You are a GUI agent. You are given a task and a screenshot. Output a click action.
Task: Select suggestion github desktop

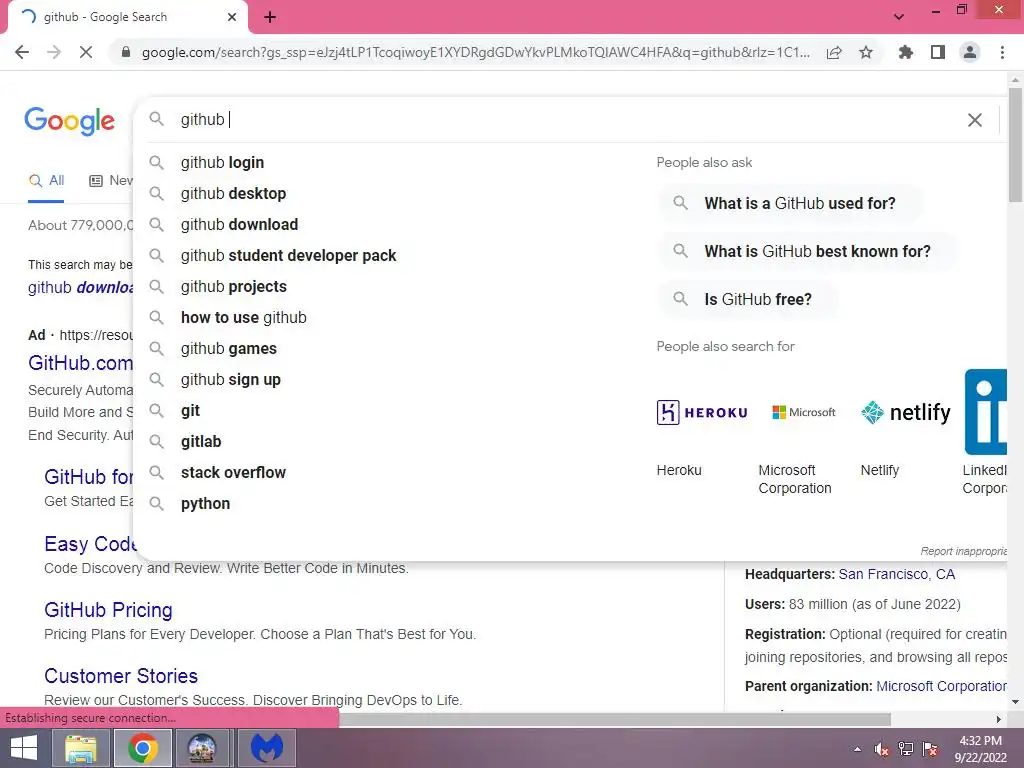click(x=233, y=194)
